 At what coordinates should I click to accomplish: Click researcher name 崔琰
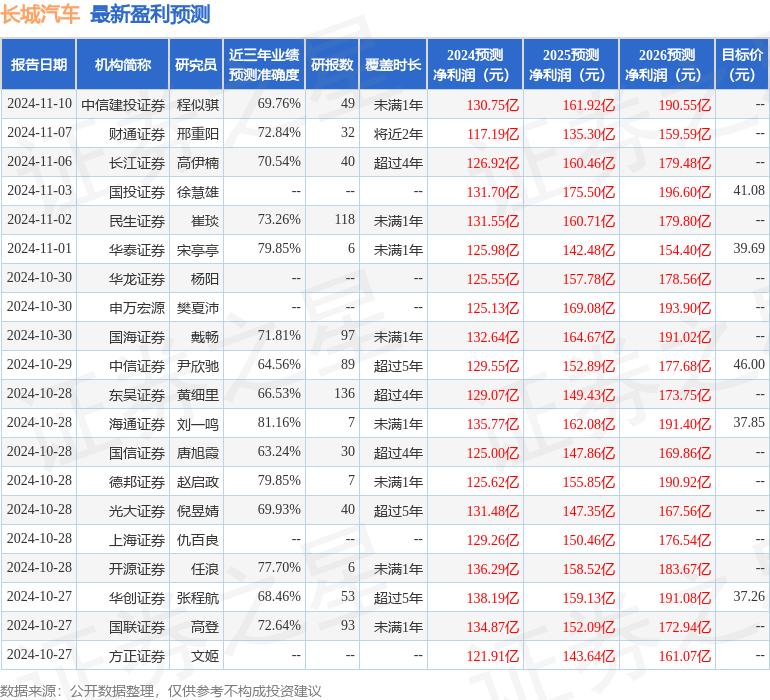tap(205, 221)
